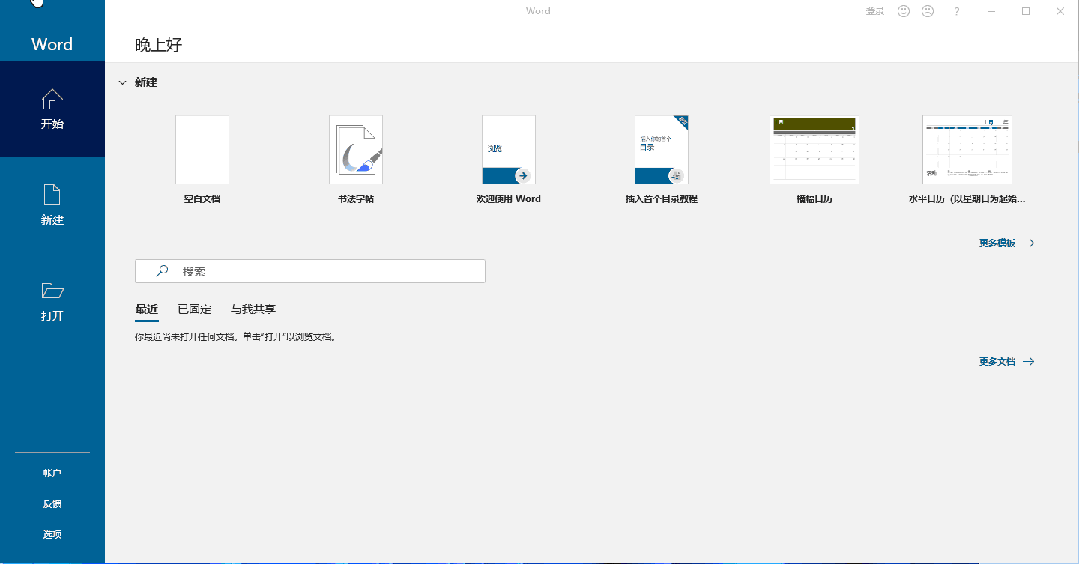Select the green banner calendar template
This screenshot has height=564, width=1079.
(x=814, y=150)
